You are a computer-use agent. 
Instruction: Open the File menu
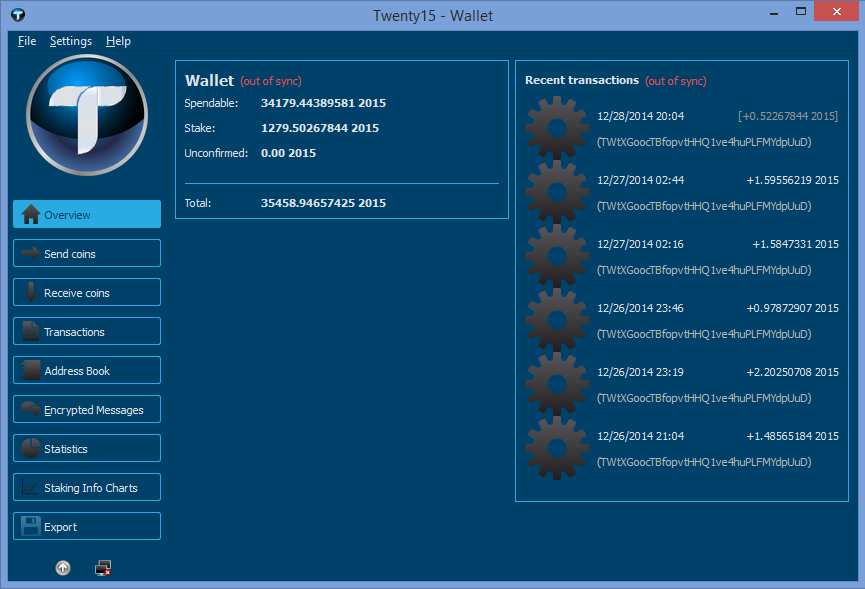coord(26,41)
